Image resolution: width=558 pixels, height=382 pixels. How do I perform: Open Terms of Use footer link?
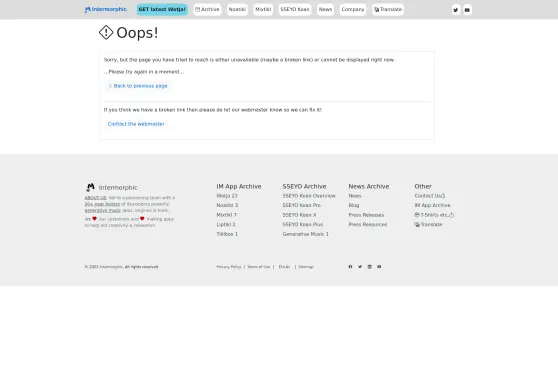click(259, 267)
